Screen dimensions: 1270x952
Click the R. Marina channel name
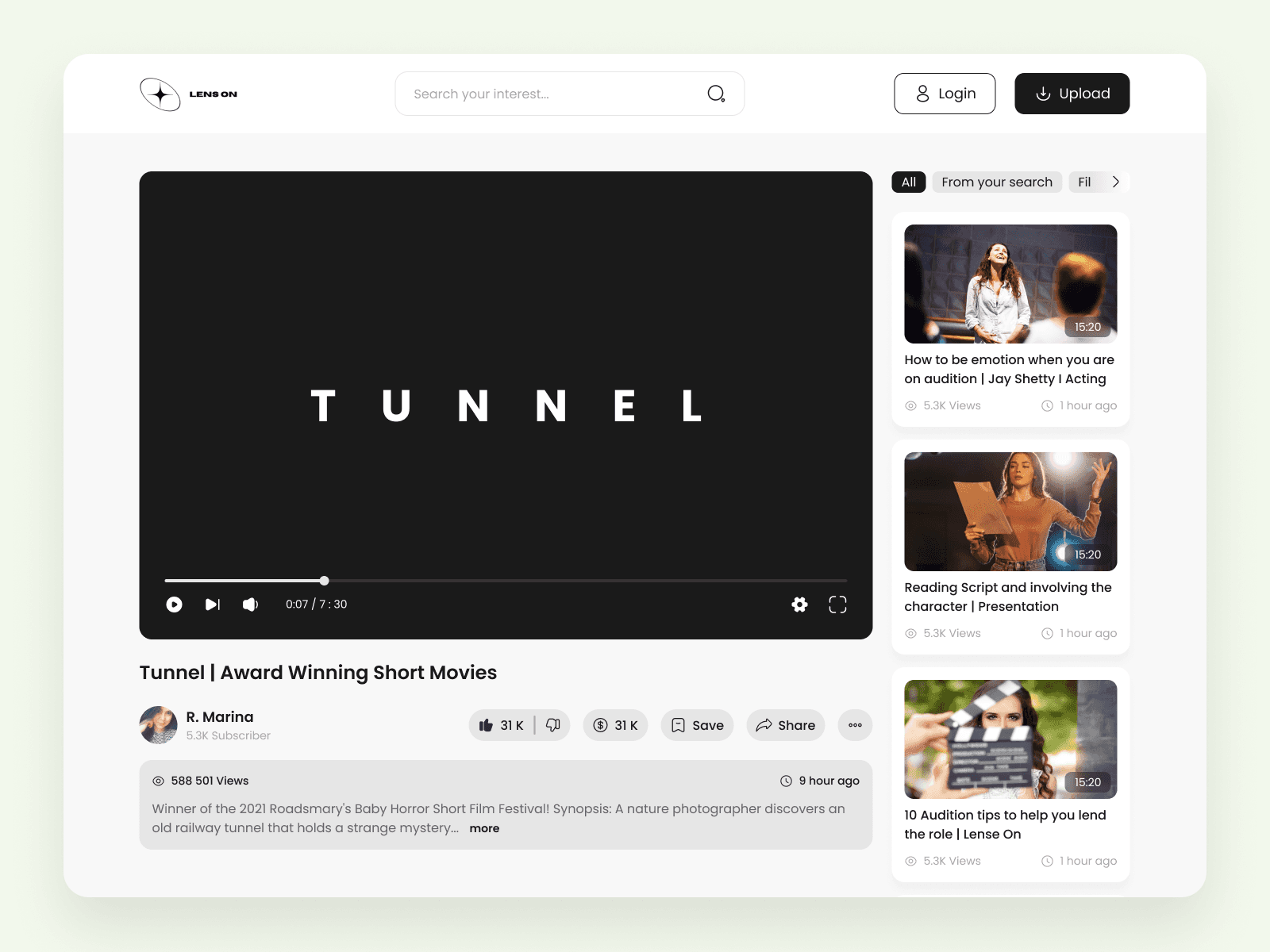click(x=220, y=717)
